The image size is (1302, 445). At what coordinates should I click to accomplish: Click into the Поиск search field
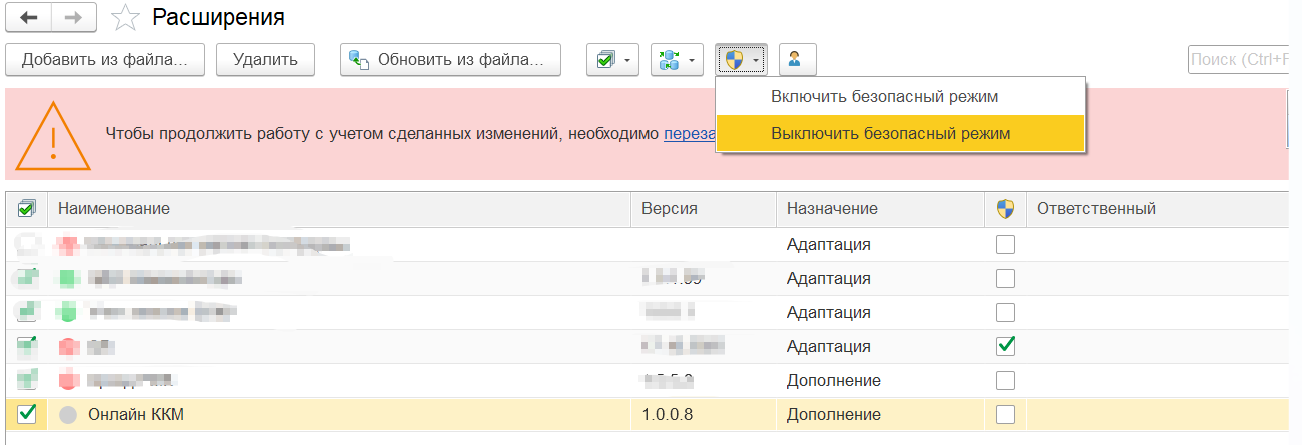pyautogui.click(x=1244, y=60)
